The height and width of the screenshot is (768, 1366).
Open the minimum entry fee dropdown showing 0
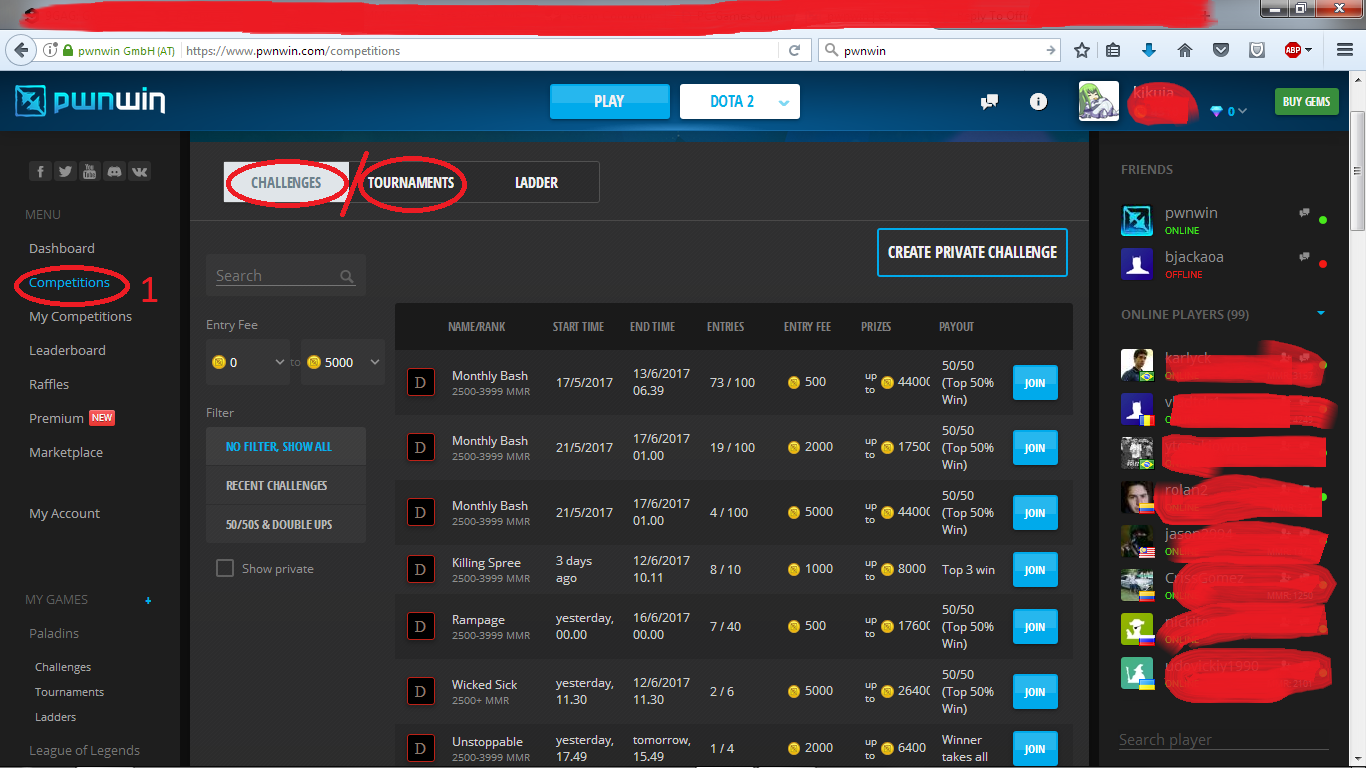248,362
